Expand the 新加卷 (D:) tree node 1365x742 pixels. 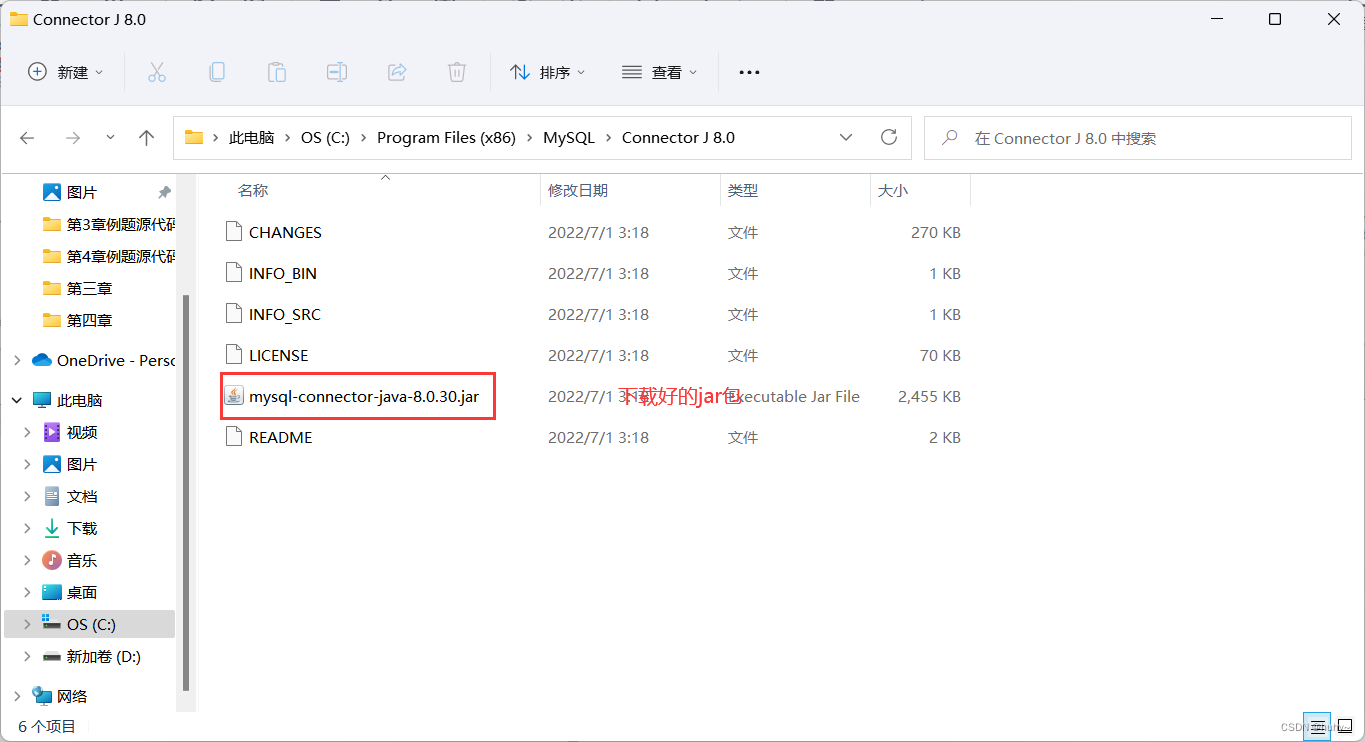pos(28,657)
